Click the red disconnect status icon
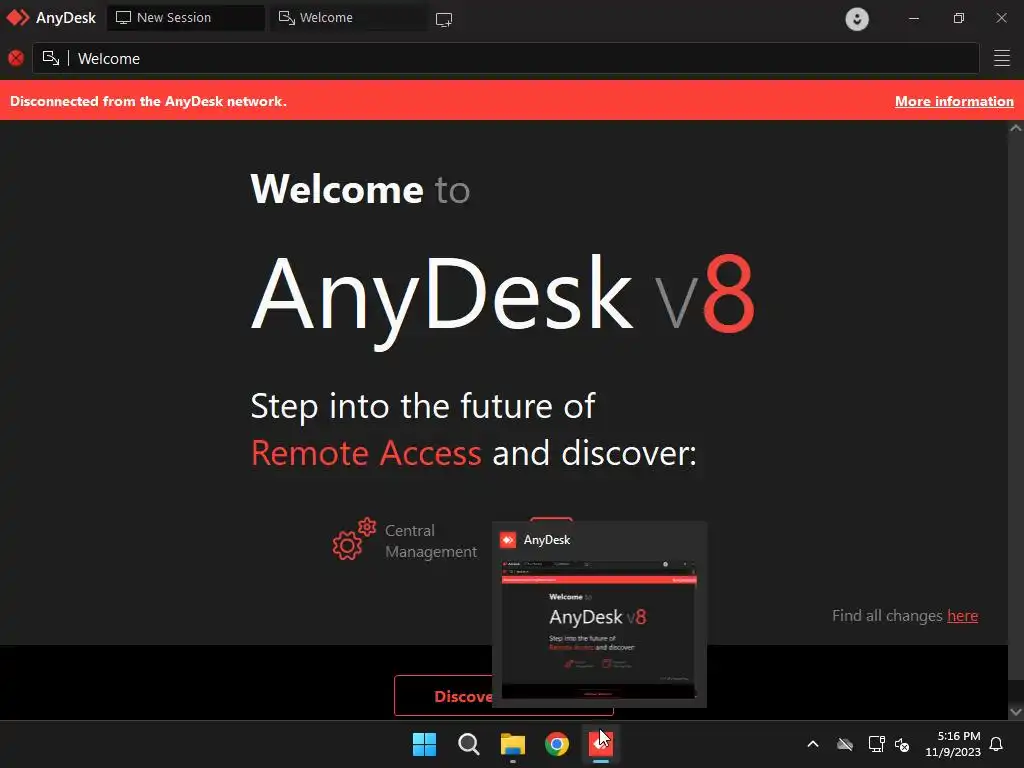1024x768 pixels. (16, 58)
